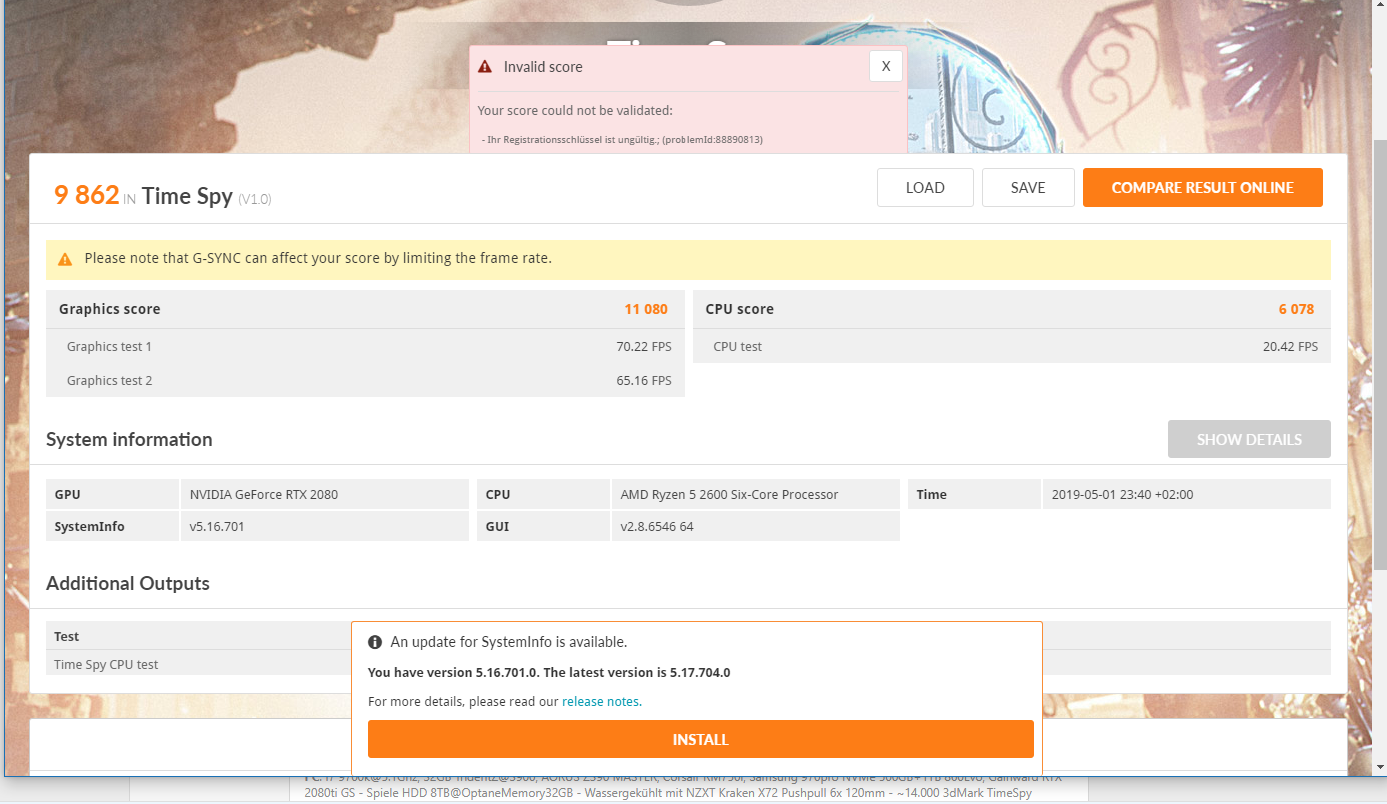
Task: Click the Graphics test 2 row label
Action: pyautogui.click(x=109, y=381)
